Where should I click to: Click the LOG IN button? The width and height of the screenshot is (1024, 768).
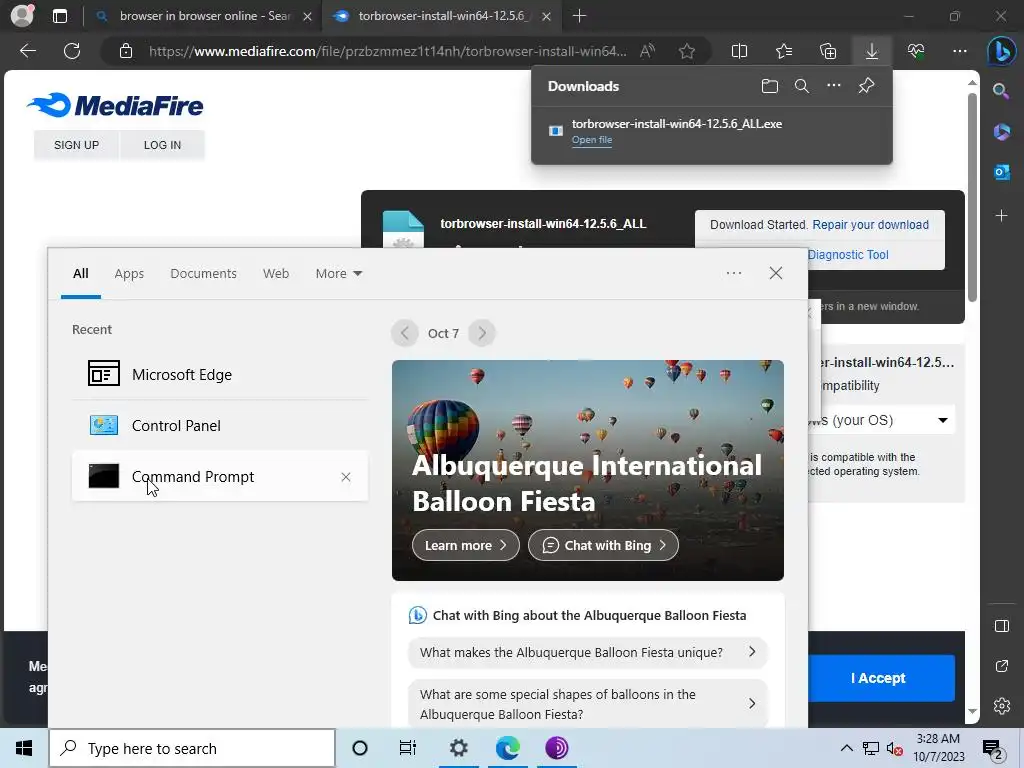click(162, 145)
